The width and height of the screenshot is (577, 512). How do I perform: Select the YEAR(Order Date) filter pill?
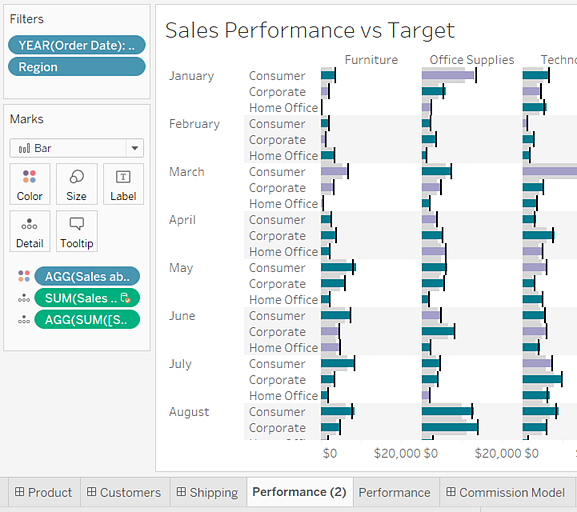pos(77,45)
